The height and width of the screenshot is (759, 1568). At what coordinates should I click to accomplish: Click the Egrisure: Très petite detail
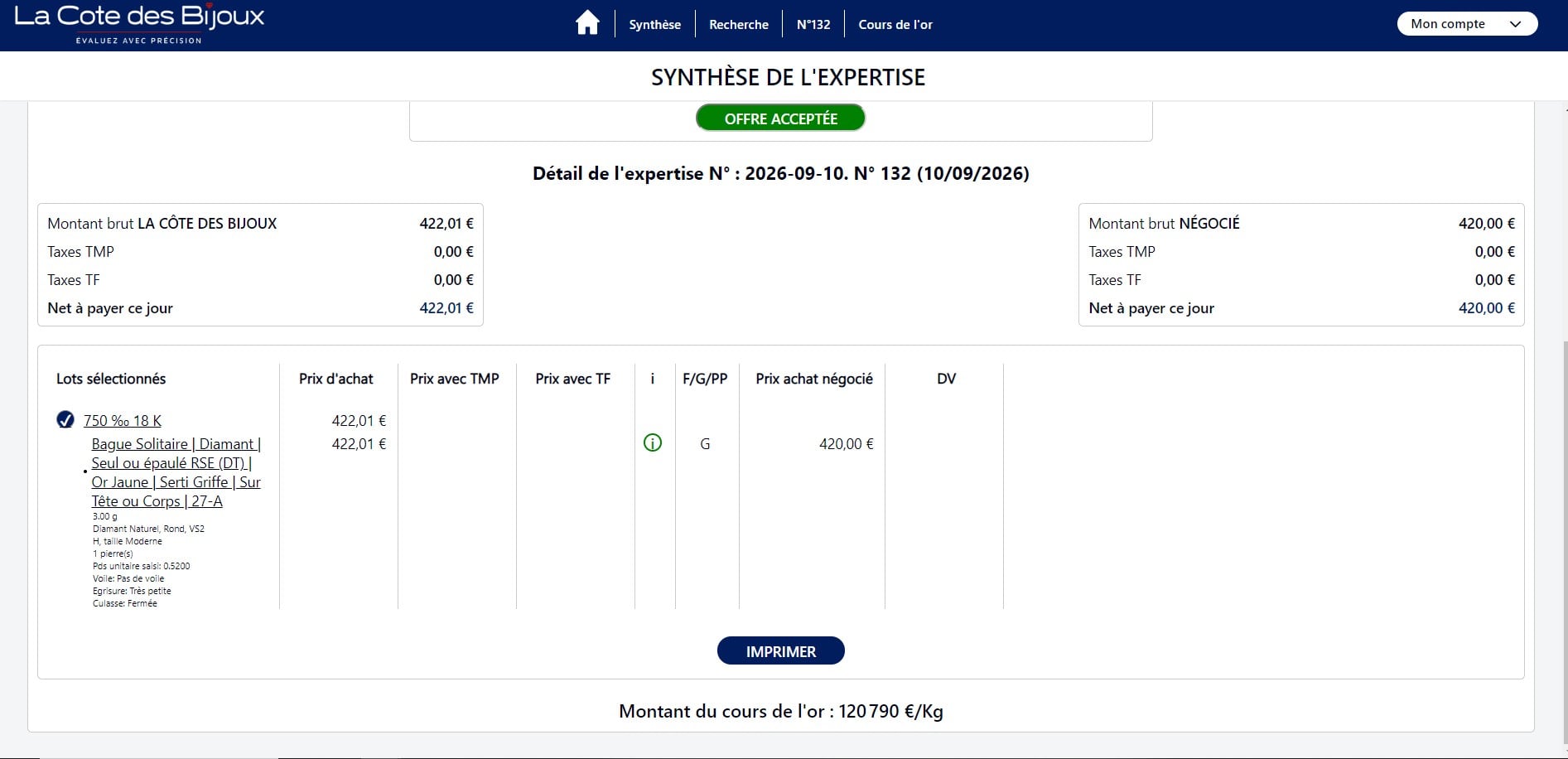point(132,591)
